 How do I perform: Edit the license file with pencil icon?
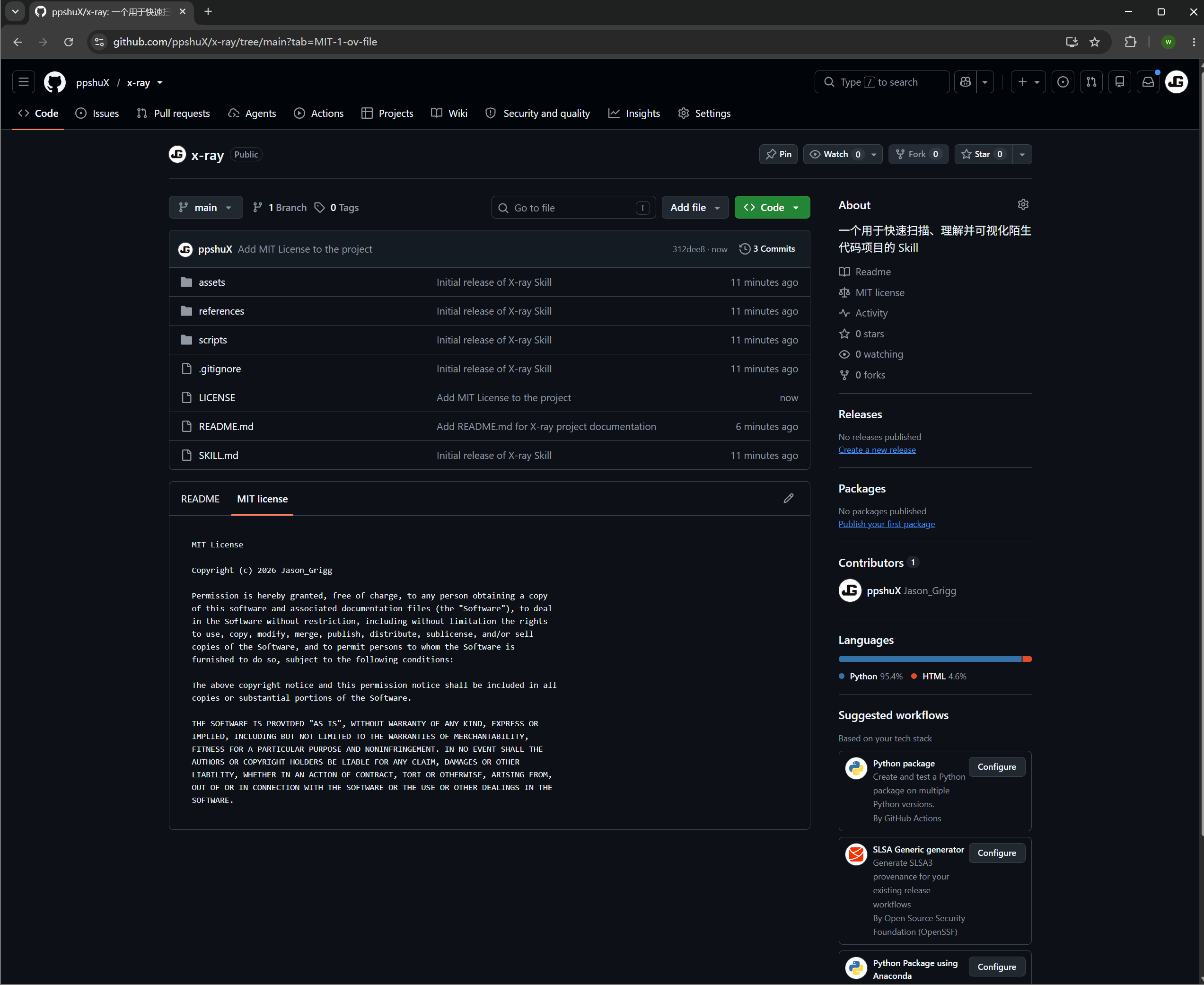[788, 499]
